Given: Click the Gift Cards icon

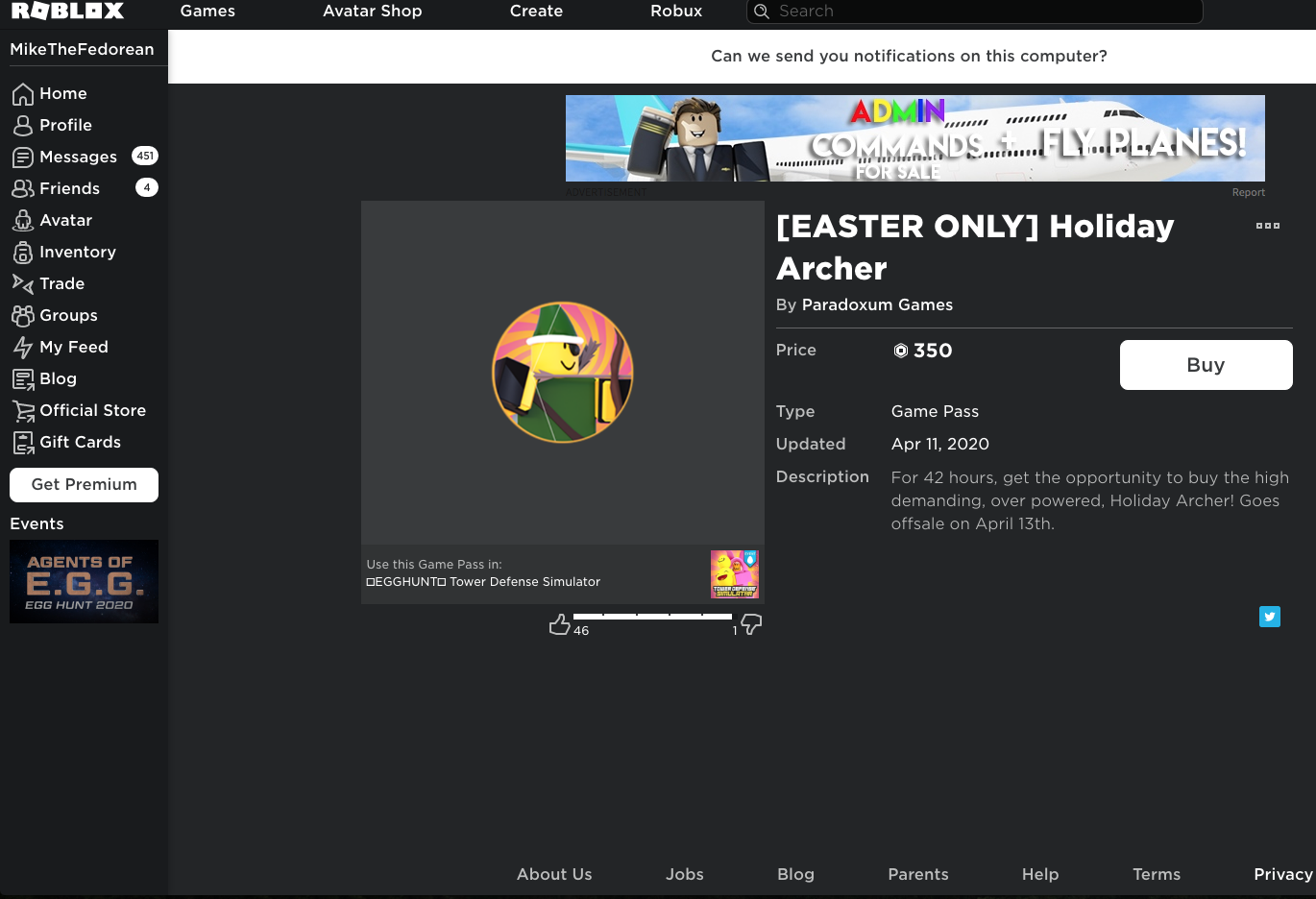Looking at the screenshot, I should [23, 443].
